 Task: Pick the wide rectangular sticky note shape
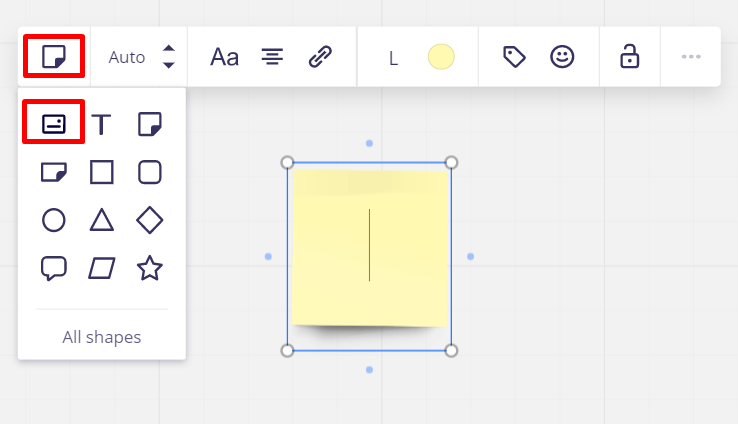(54, 172)
